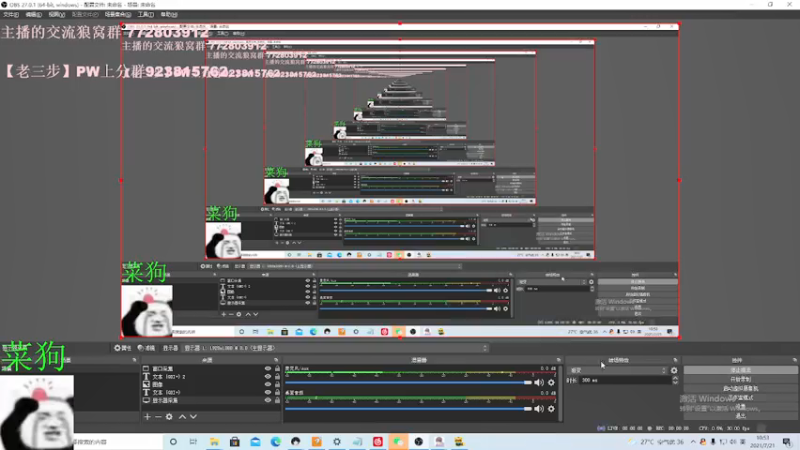
Task: Mute the 桌面音频 speaker icon
Action: [x=539, y=409]
